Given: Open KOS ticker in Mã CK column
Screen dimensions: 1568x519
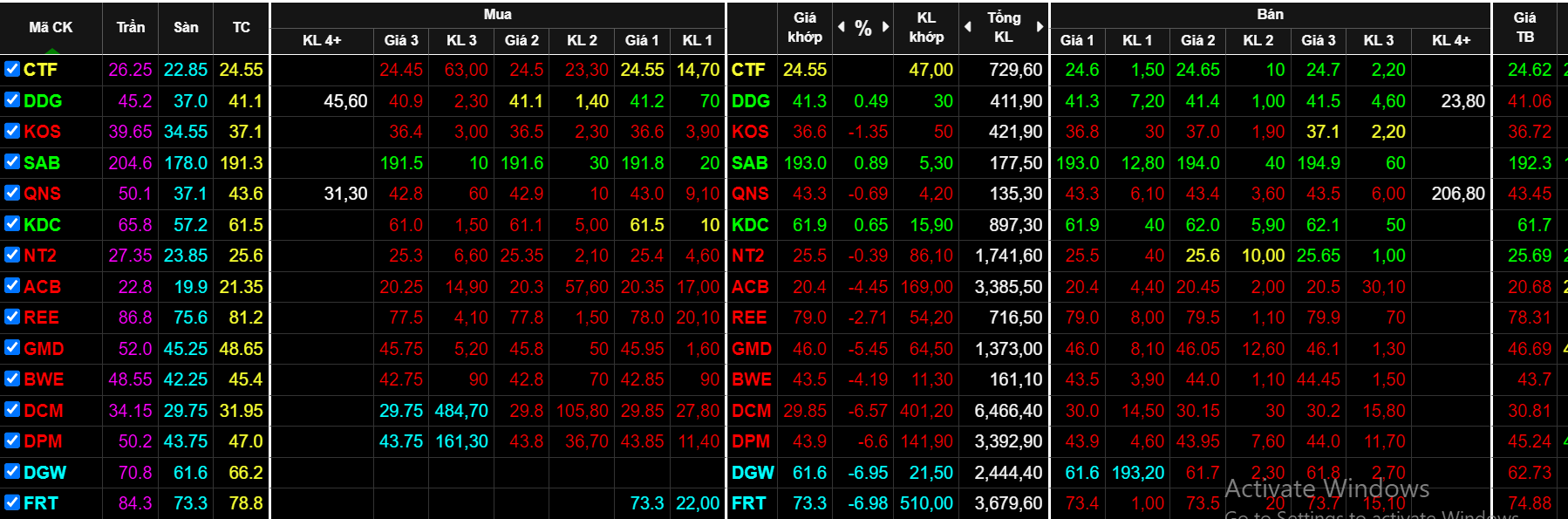Looking at the screenshot, I should (x=42, y=132).
